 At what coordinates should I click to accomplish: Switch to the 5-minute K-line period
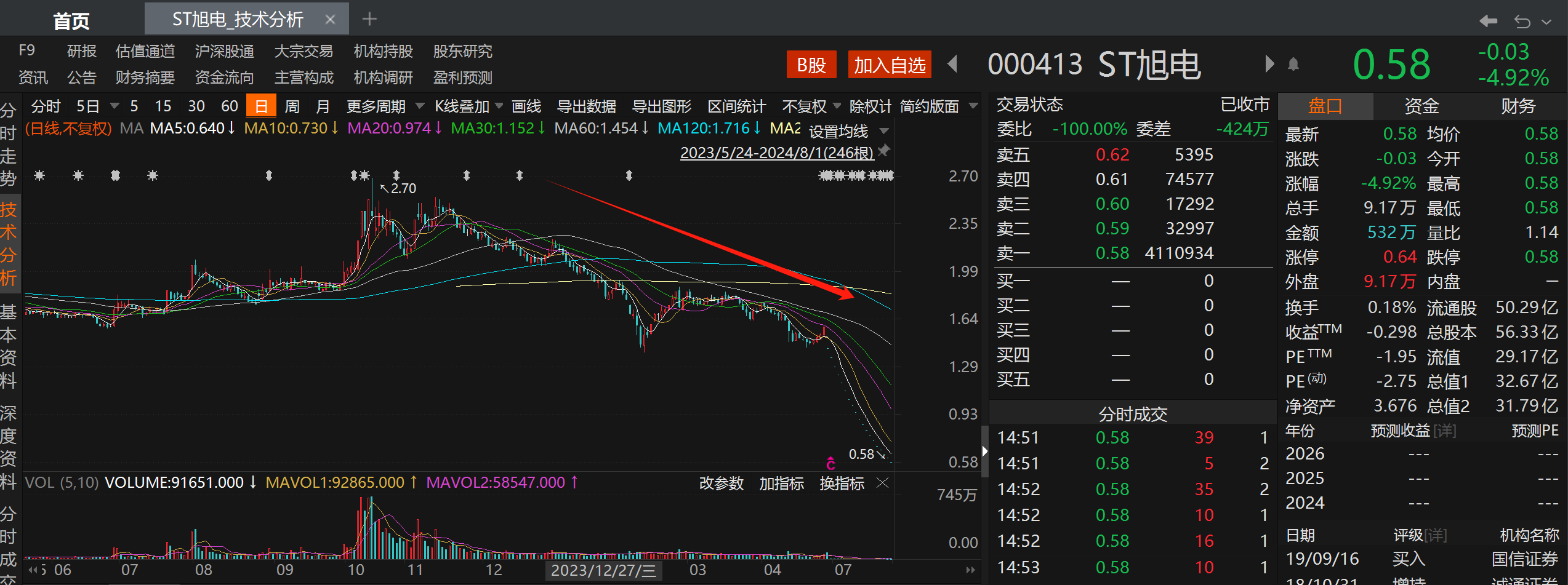(134, 106)
